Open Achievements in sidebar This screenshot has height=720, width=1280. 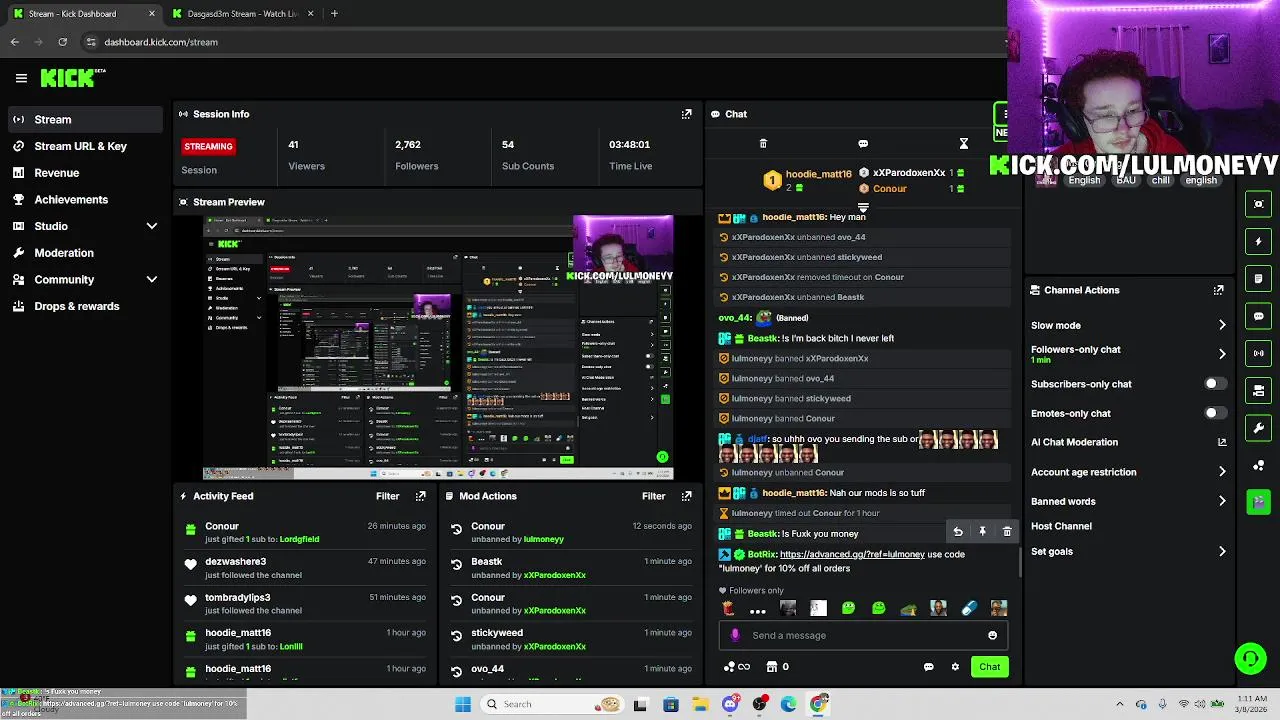(x=83, y=199)
